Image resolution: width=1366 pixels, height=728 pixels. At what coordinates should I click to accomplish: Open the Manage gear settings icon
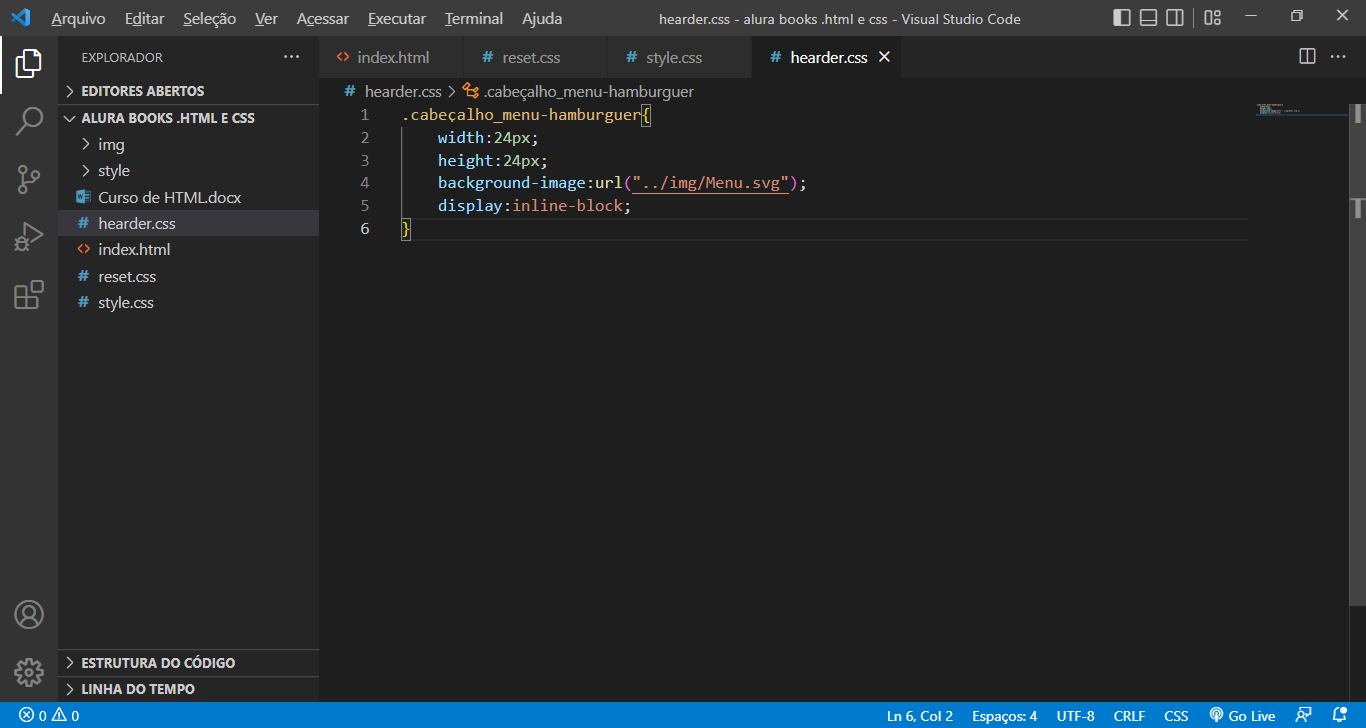pyautogui.click(x=28, y=672)
